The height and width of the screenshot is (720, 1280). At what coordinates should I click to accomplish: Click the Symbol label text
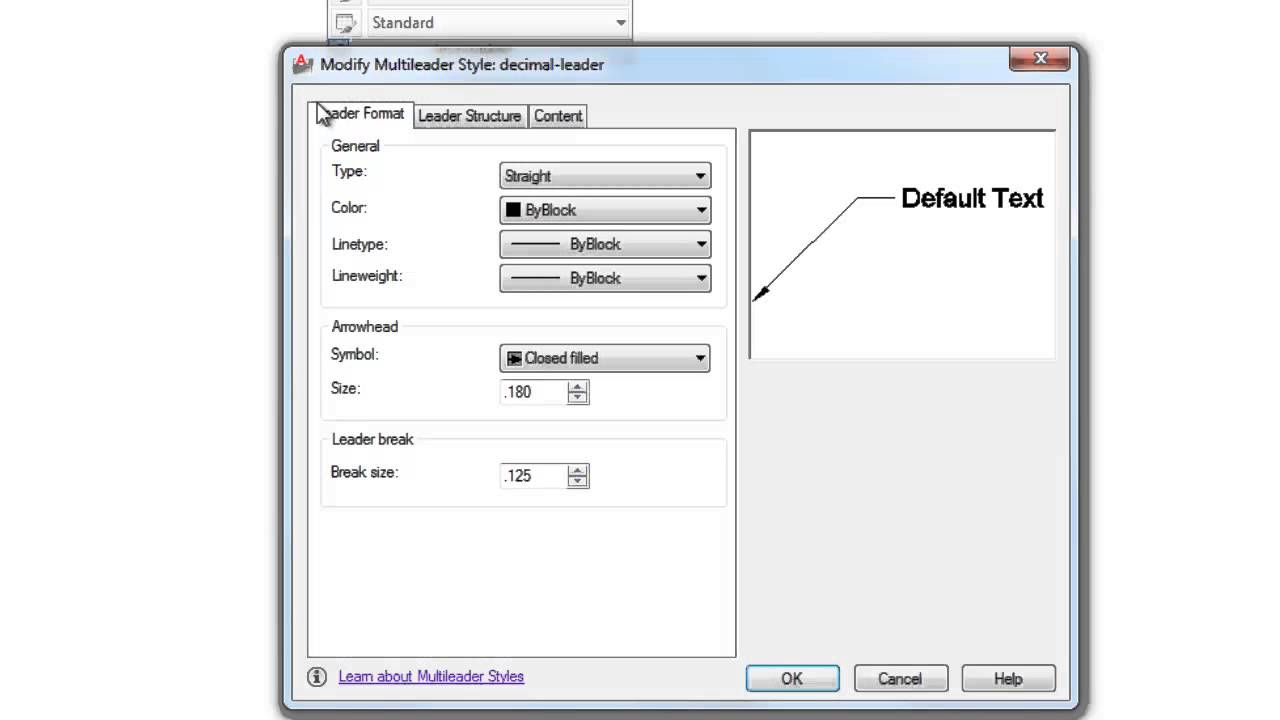(x=355, y=354)
